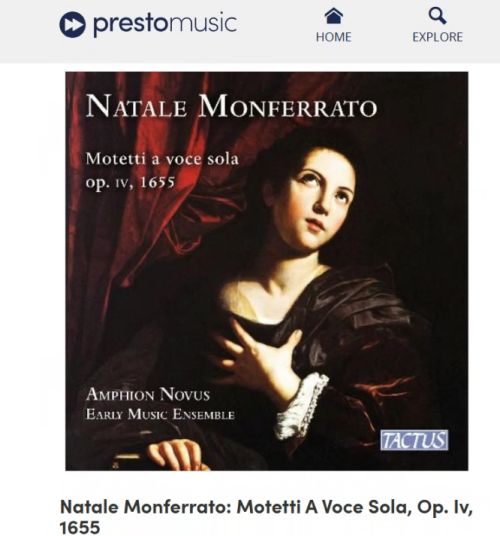Click the album title heading below cover
The width and height of the screenshot is (500, 536).
[266, 517]
